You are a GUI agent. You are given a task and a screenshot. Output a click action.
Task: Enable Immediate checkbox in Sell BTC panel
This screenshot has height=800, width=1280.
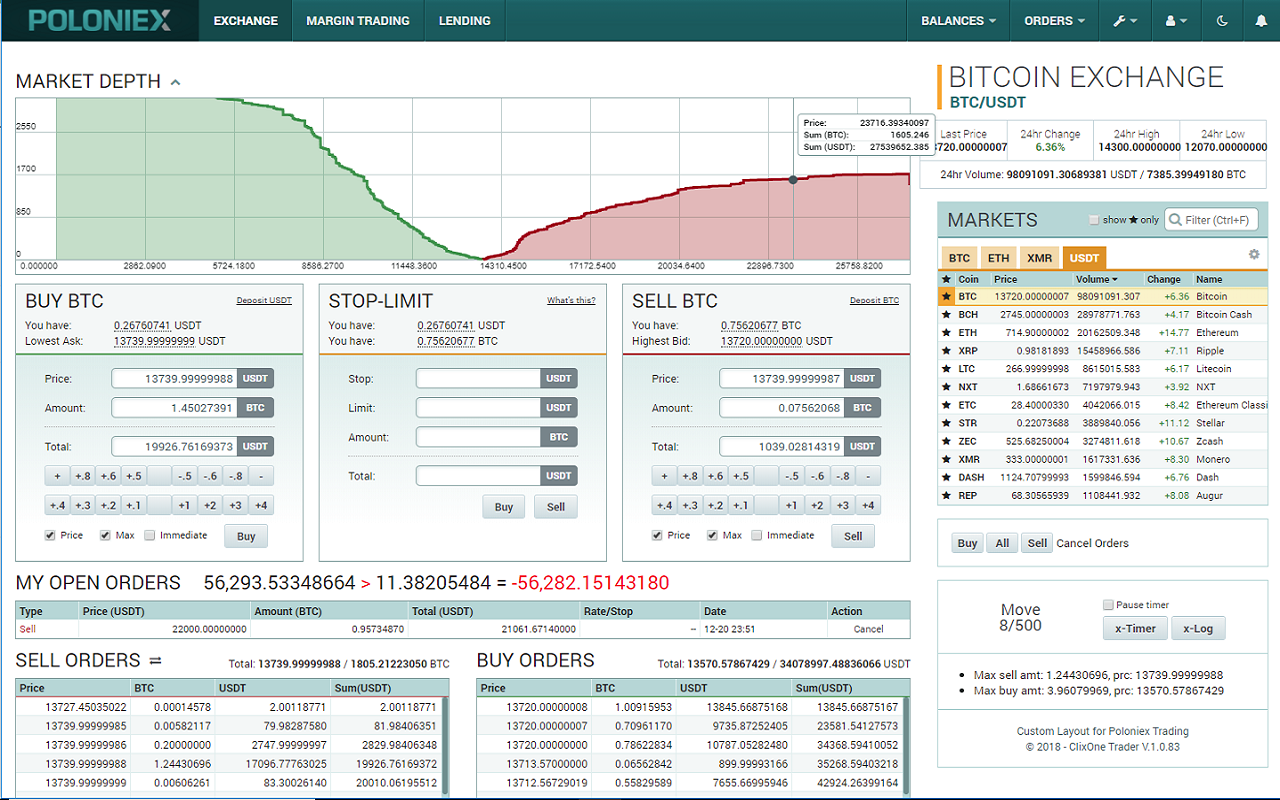tap(757, 535)
